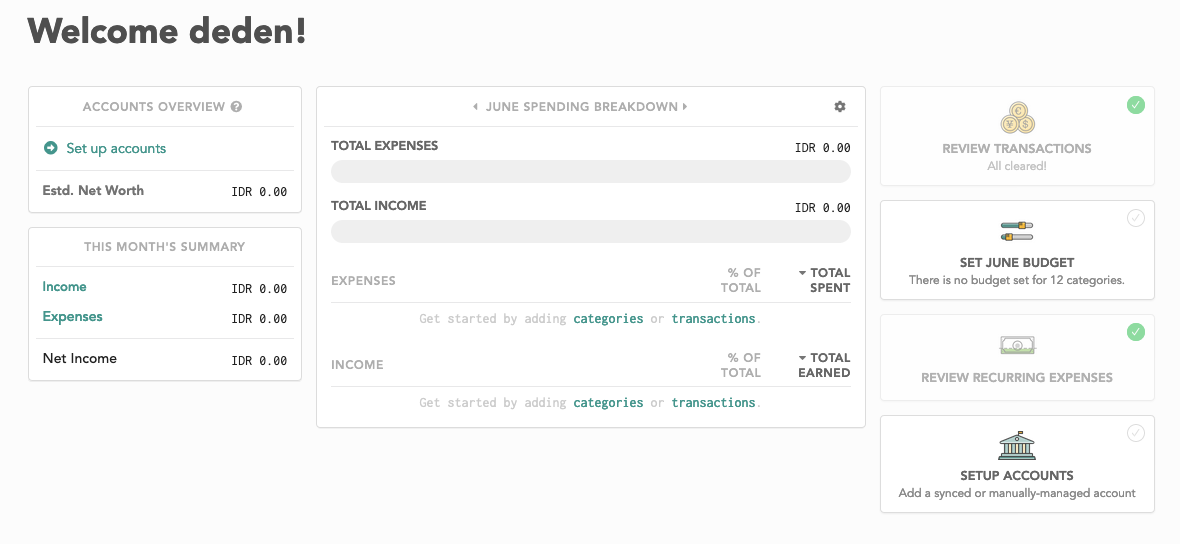Screen dimensions: 1180x544
Task: Go to previous month with left arrow
Action: click(475, 107)
